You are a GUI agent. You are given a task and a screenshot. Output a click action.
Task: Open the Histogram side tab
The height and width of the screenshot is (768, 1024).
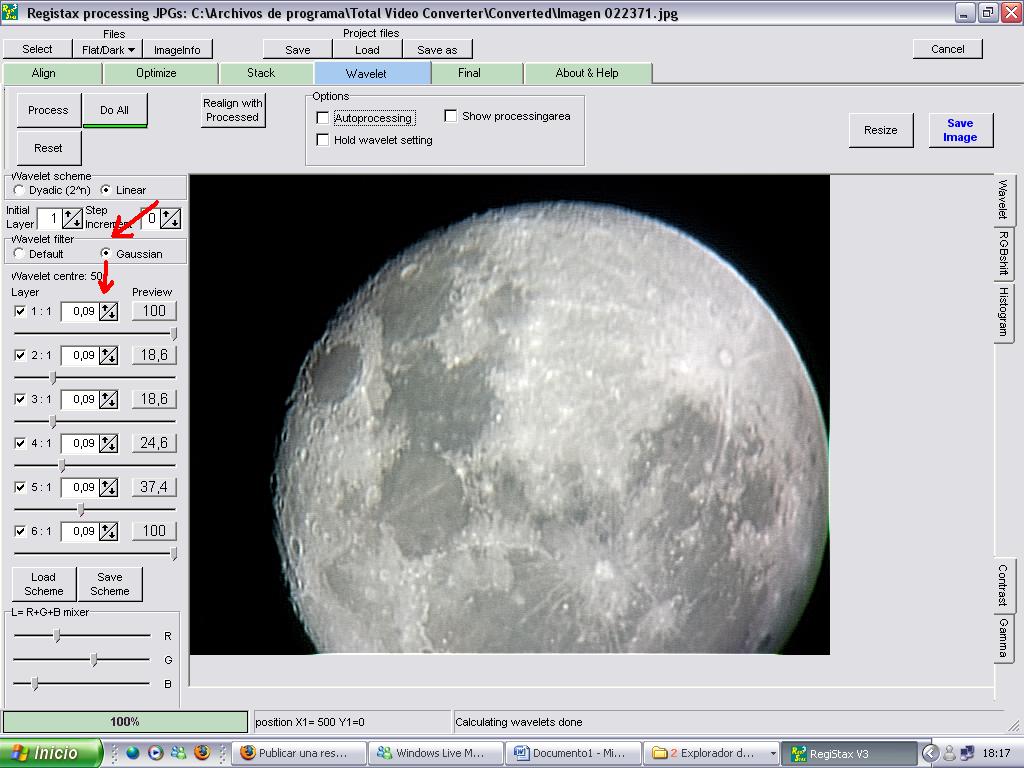[x=1003, y=312]
